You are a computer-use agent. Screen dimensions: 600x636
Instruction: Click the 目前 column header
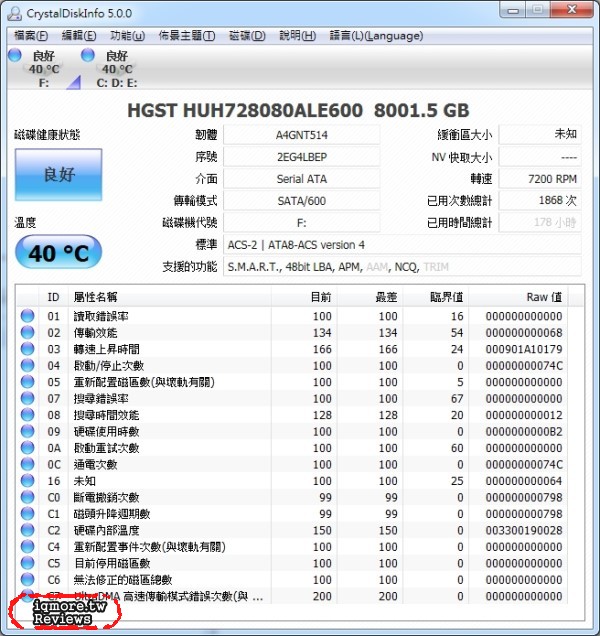point(304,297)
